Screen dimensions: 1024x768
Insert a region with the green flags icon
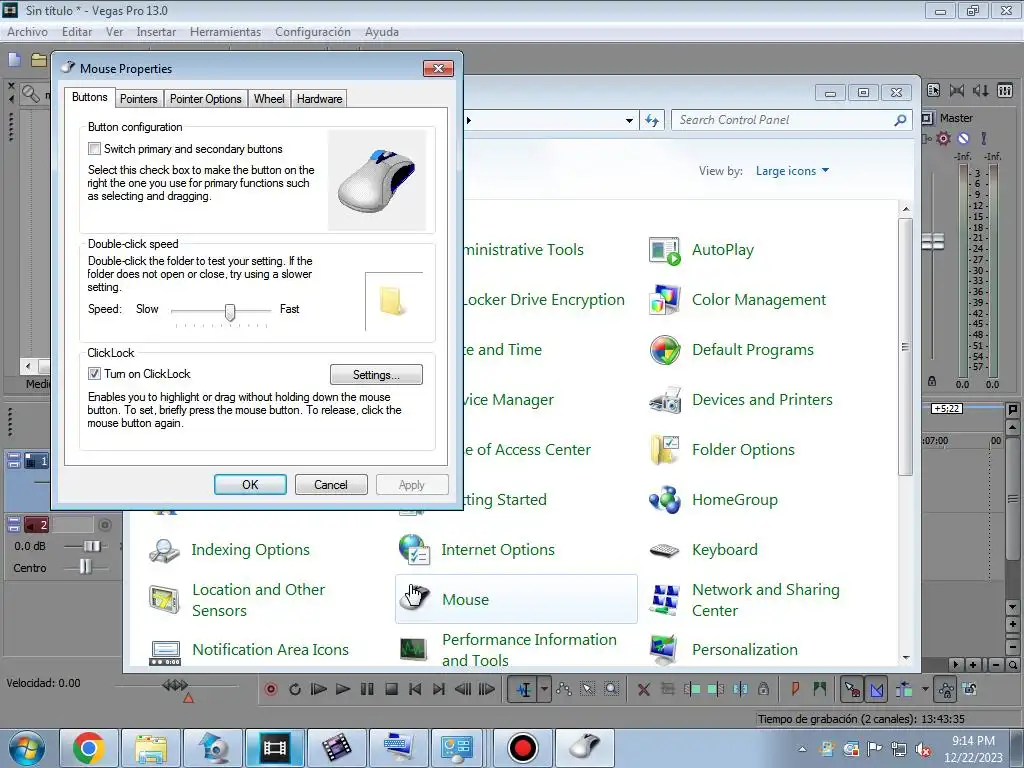[x=820, y=689]
